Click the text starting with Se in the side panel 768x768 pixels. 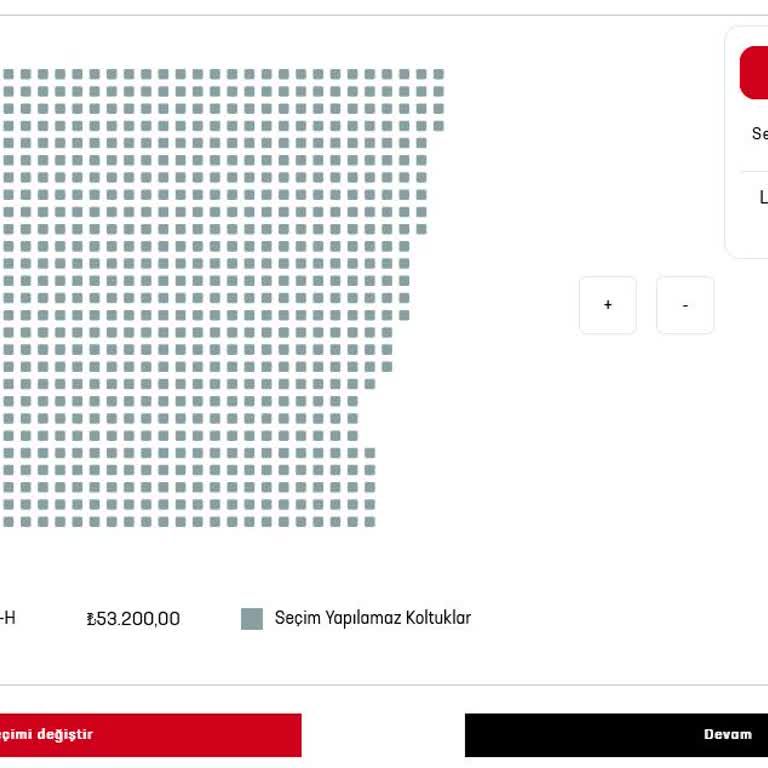[x=760, y=133]
